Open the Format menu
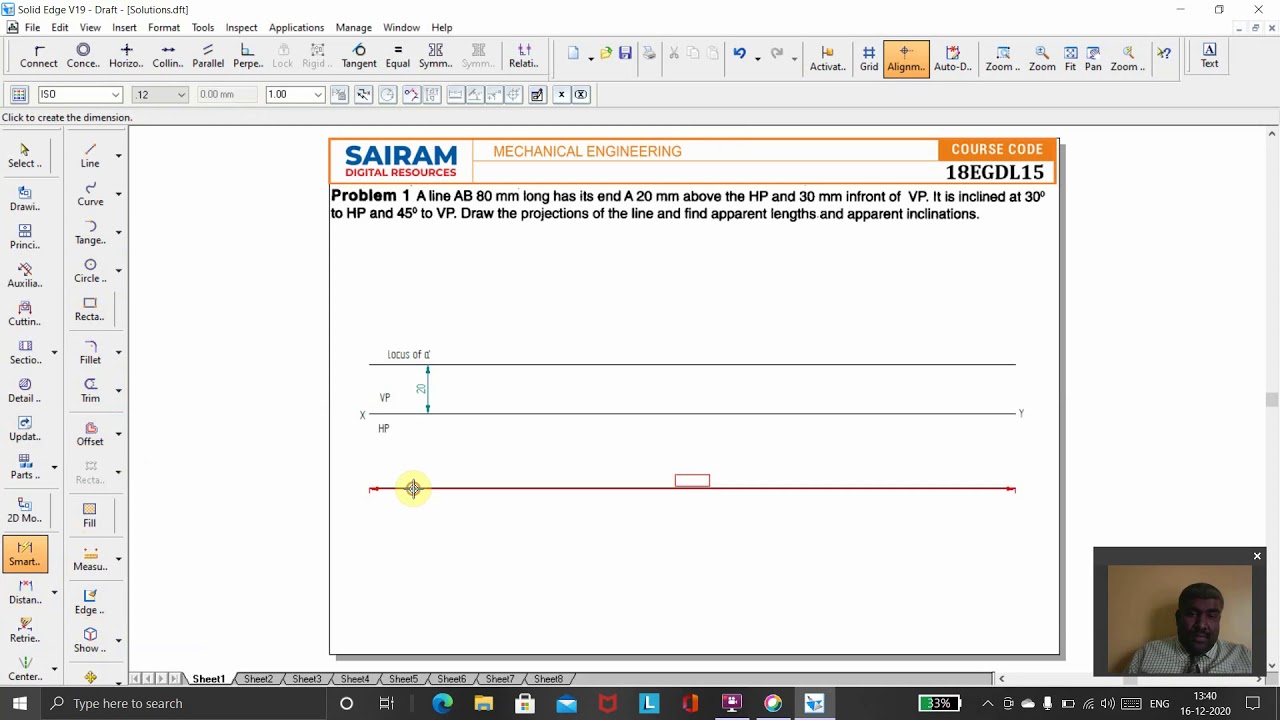Screen dimensions: 1280x720 point(164,27)
